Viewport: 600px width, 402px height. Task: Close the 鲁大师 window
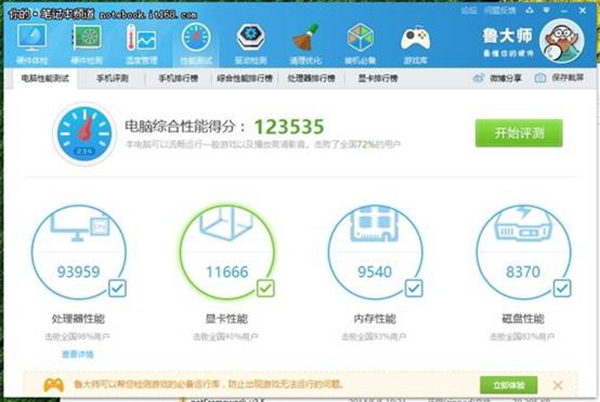coord(582,10)
